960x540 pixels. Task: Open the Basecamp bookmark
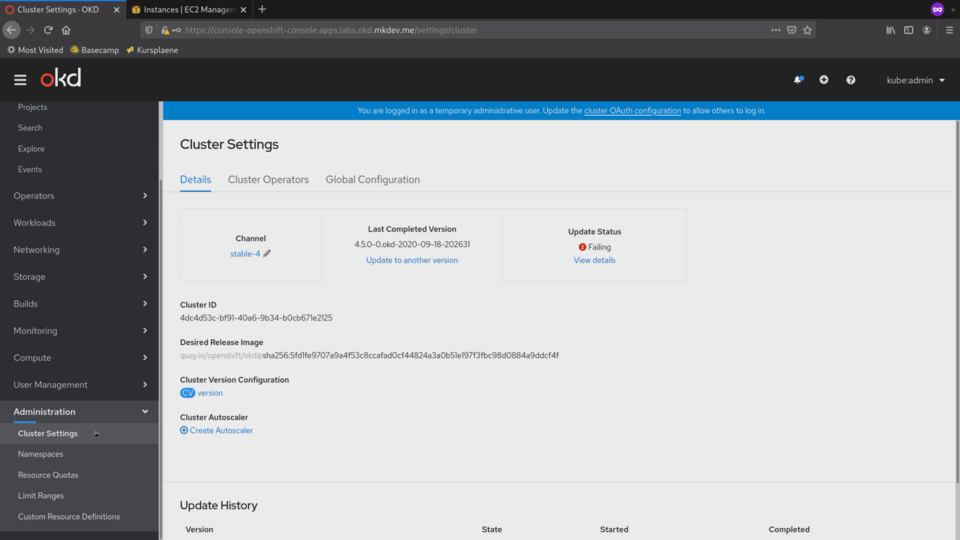(94, 50)
